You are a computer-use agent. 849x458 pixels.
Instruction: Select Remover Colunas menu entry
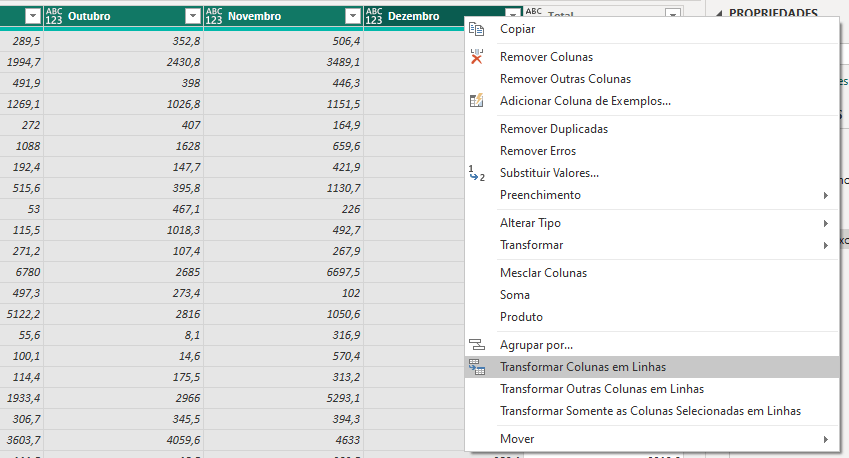tap(652, 57)
